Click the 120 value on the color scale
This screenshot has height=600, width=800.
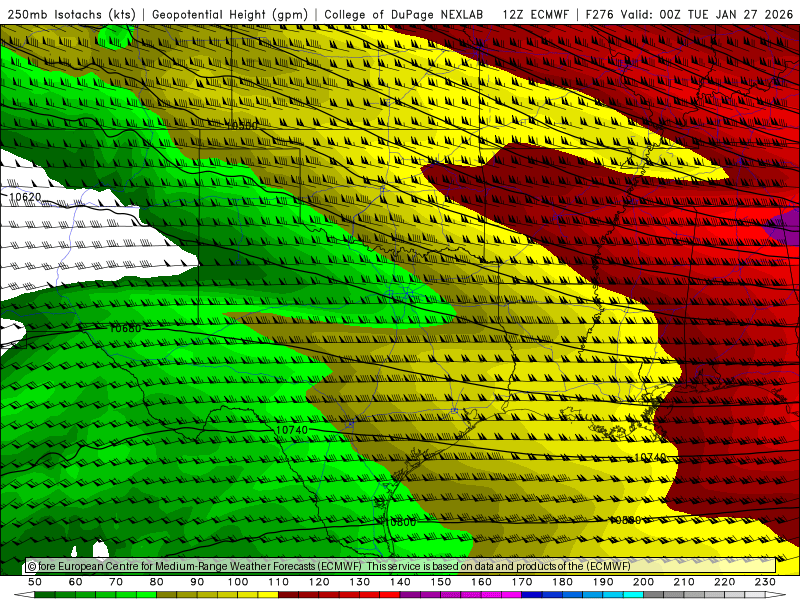(x=319, y=582)
